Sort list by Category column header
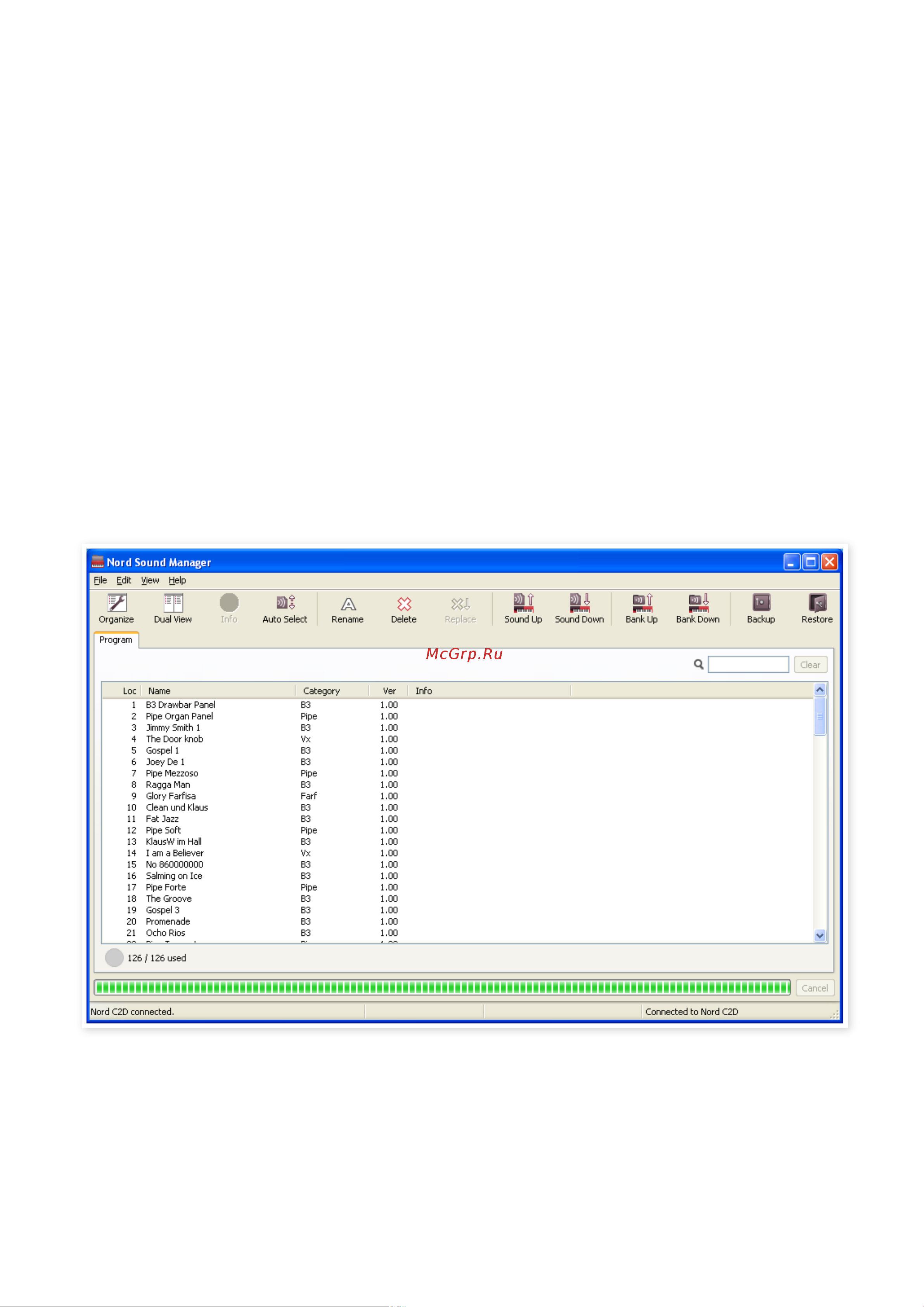Image resolution: width=924 pixels, height=1307 pixels. coord(332,691)
